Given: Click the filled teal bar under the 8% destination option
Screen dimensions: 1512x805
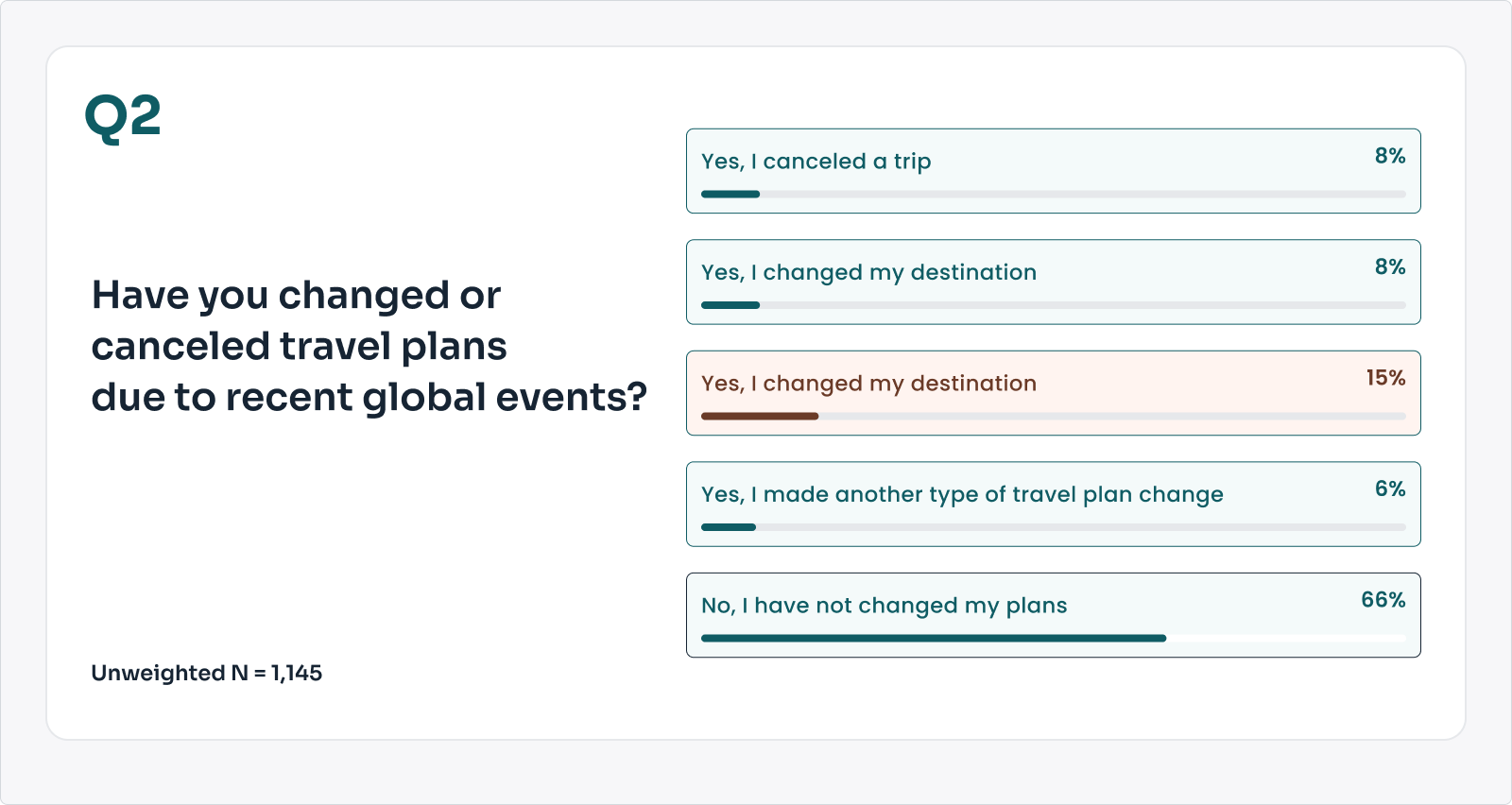Looking at the screenshot, I should 730,305.
